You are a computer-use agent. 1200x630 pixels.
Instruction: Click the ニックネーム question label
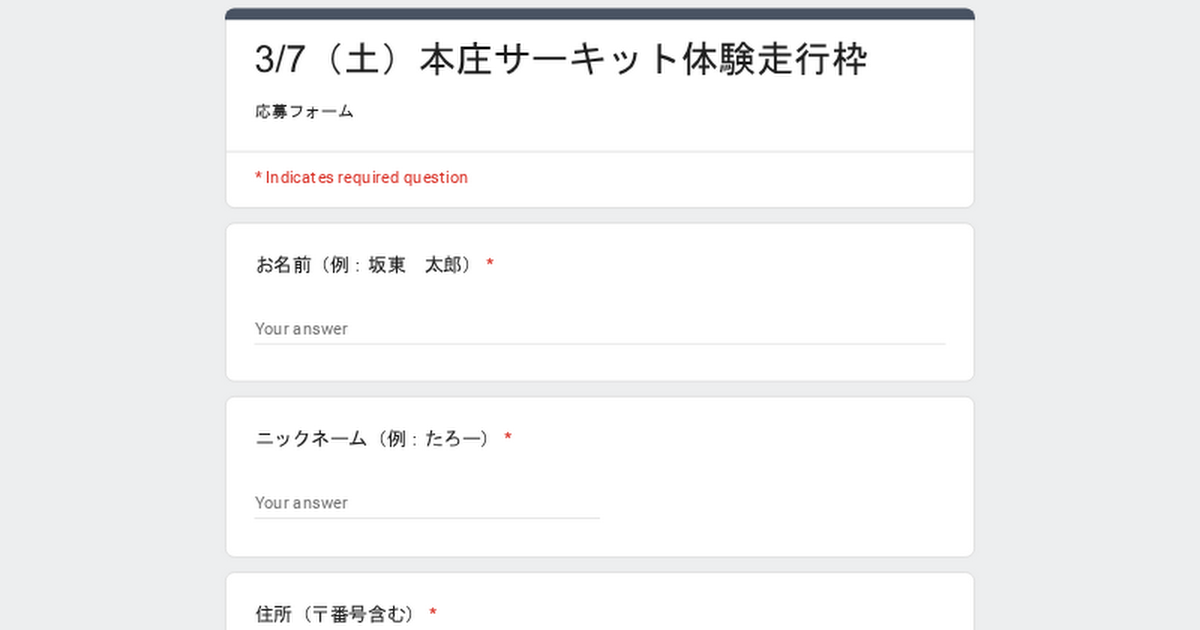(373, 439)
